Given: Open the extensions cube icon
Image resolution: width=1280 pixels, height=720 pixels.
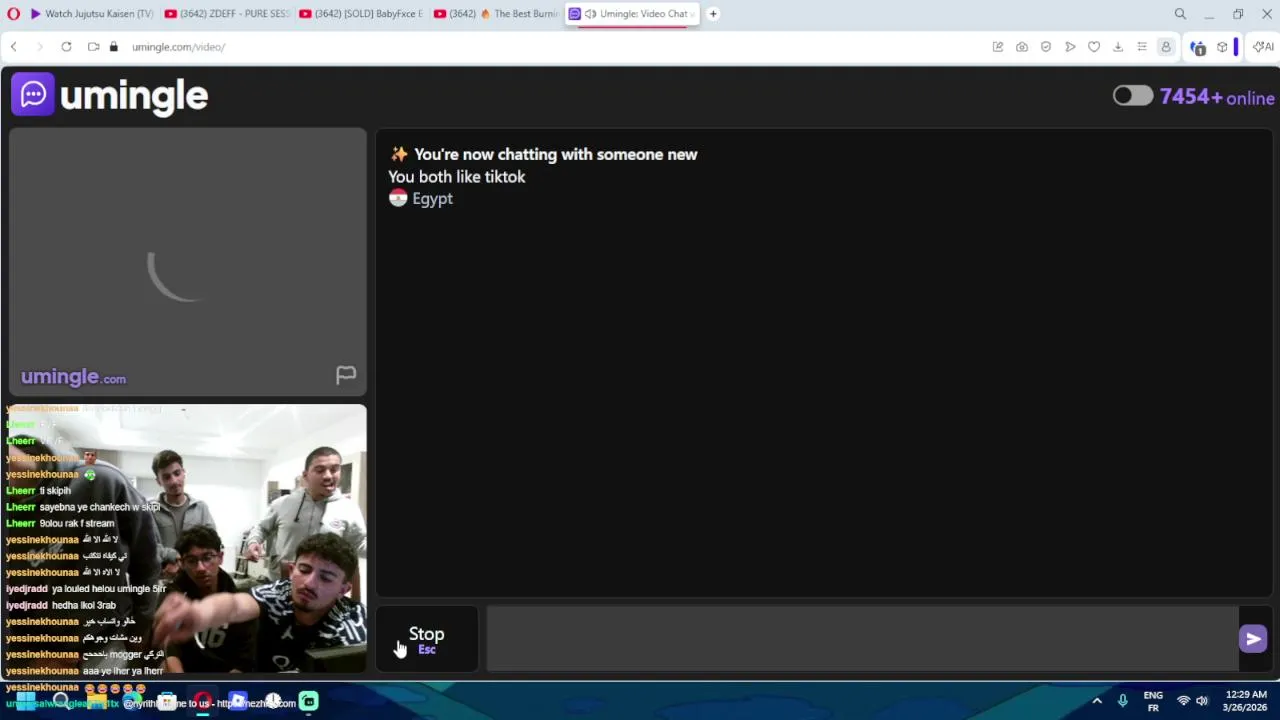Looking at the screenshot, I should [1222, 47].
